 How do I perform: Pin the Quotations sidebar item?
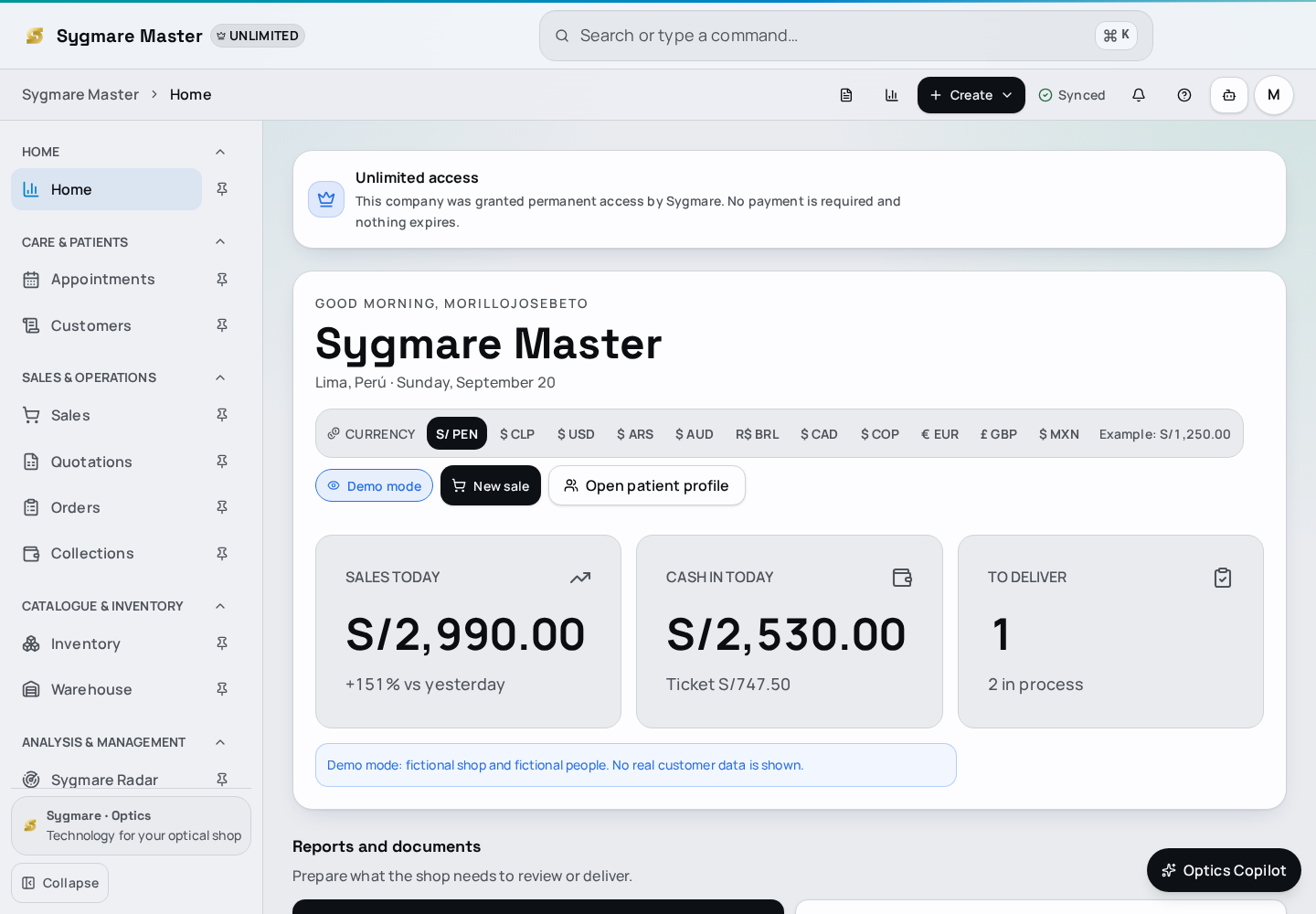click(x=222, y=462)
